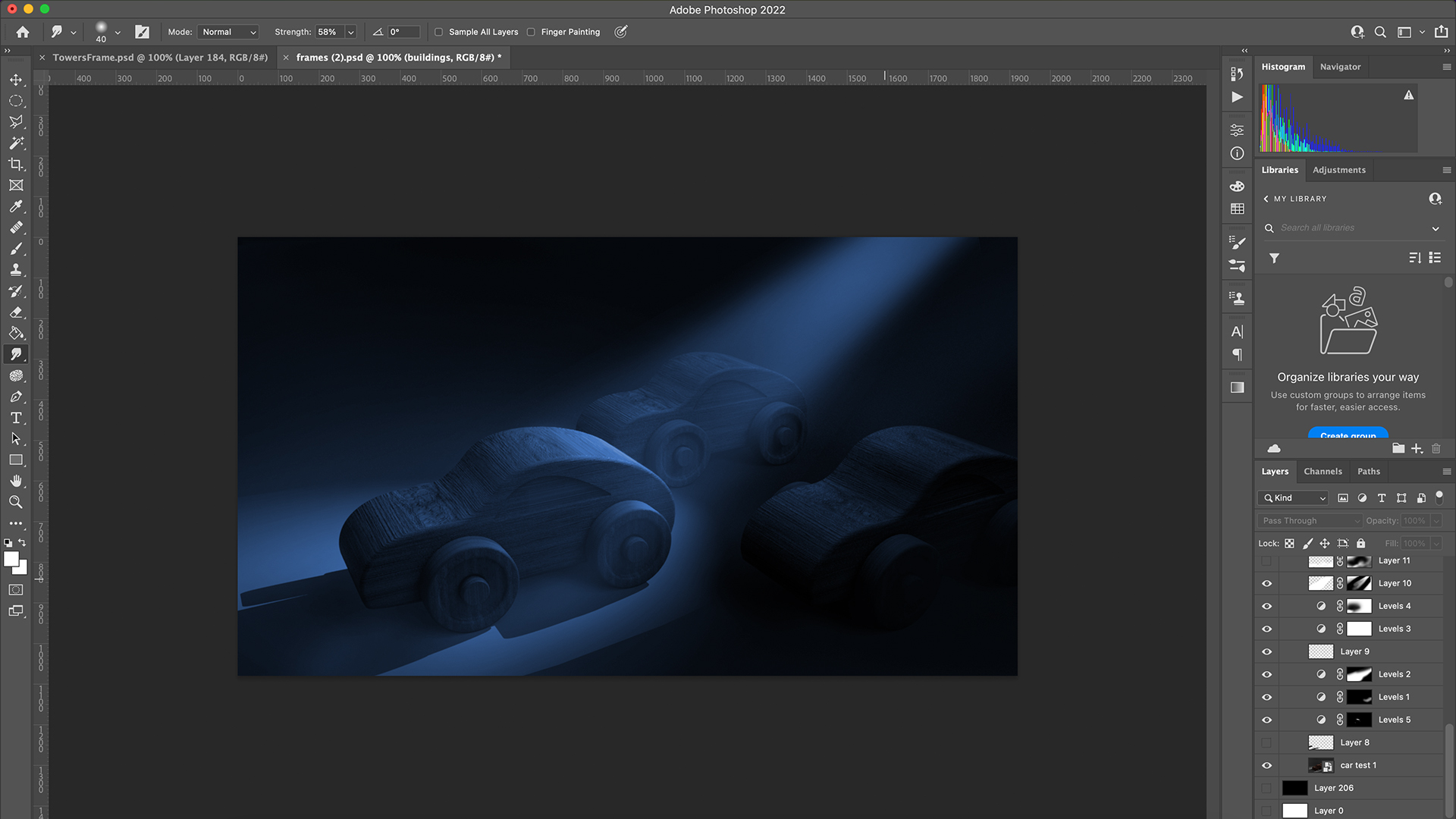Select the Horizontal Type tool

coord(16,418)
